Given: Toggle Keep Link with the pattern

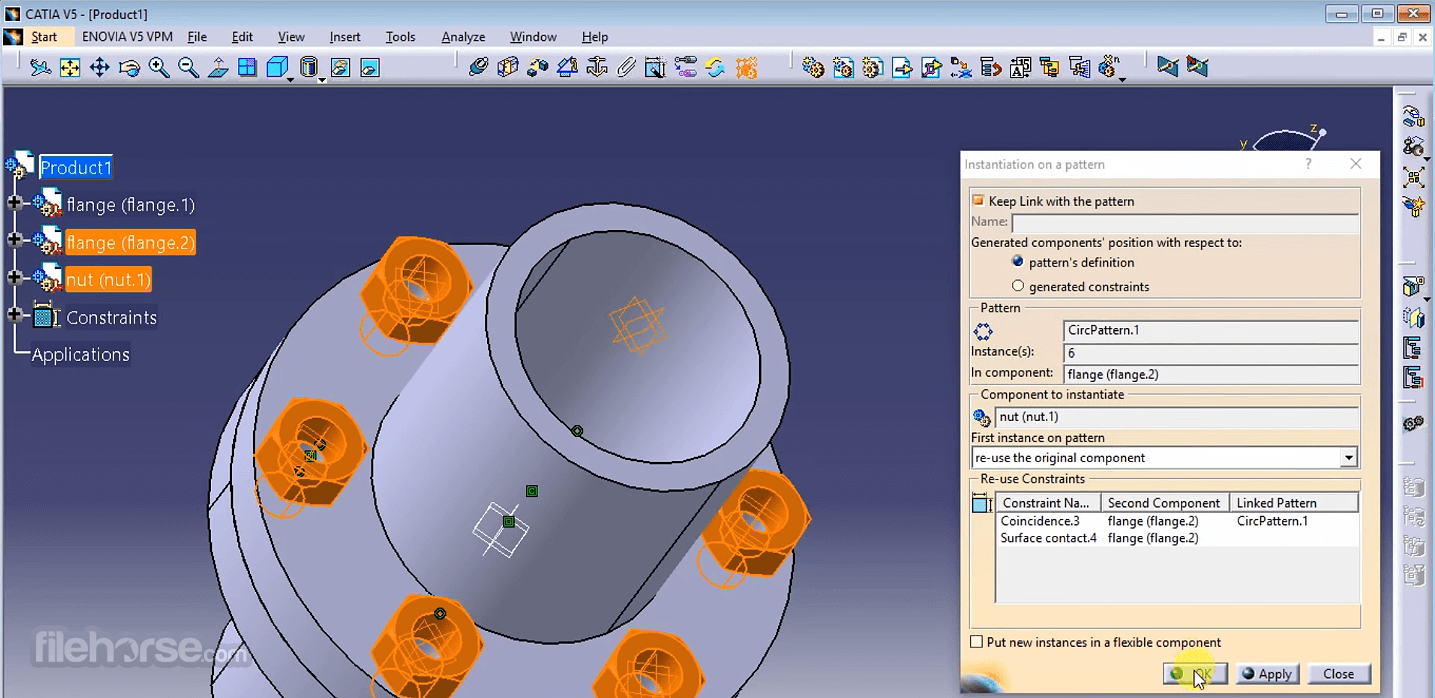Looking at the screenshot, I should tap(978, 201).
